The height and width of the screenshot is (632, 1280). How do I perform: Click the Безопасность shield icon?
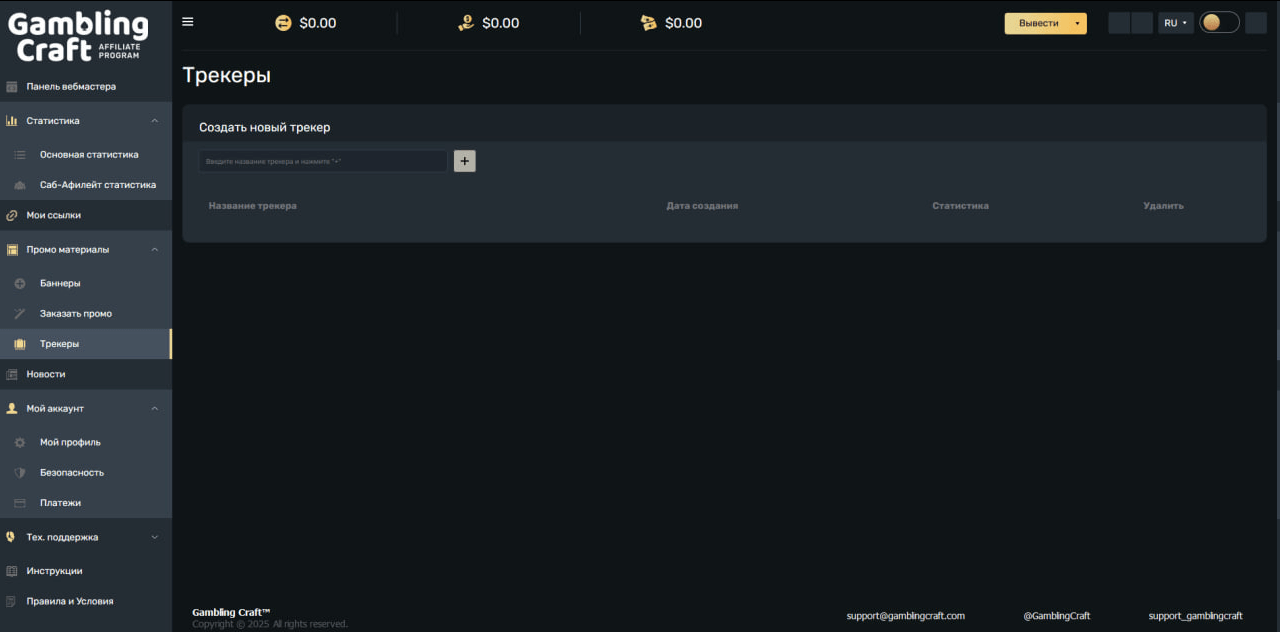[x=19, y=473]
